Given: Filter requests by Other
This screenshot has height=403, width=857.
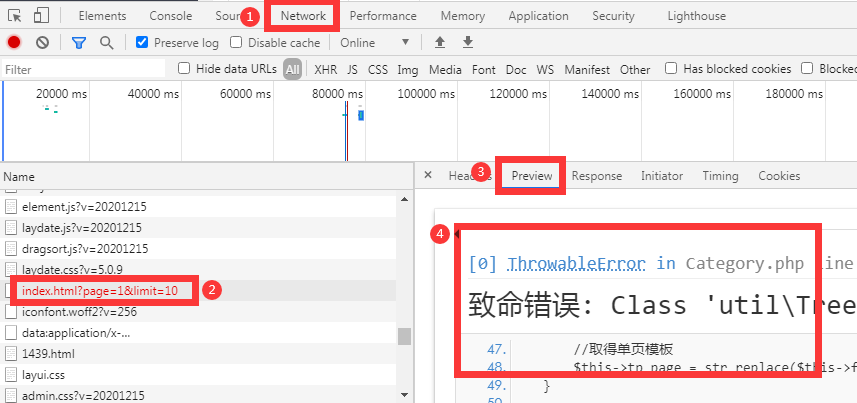Looking at the screenshot, I should [x=635, y=69].
